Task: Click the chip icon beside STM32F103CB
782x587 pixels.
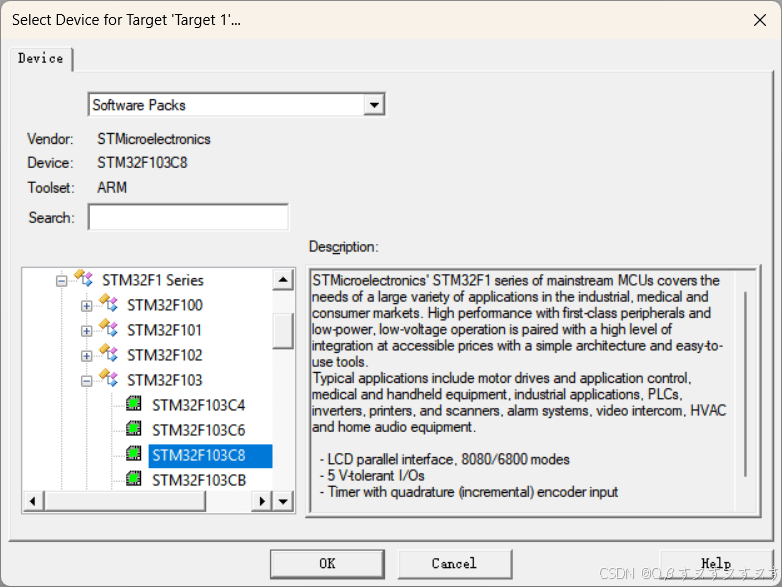Action: tap(134, 478)
